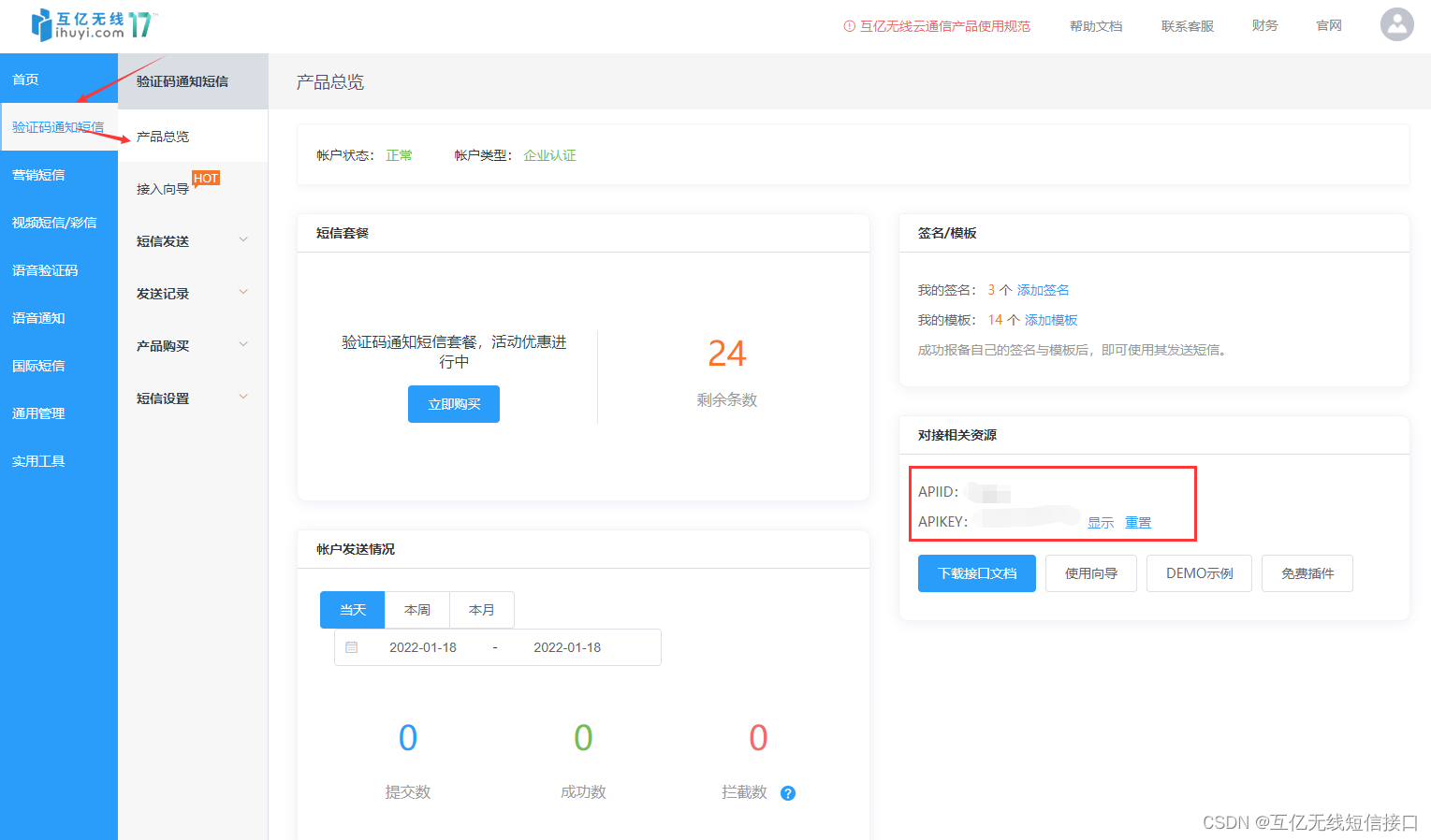
Task: Click the calendar icon in the date selector
Action: coord(353,646)
